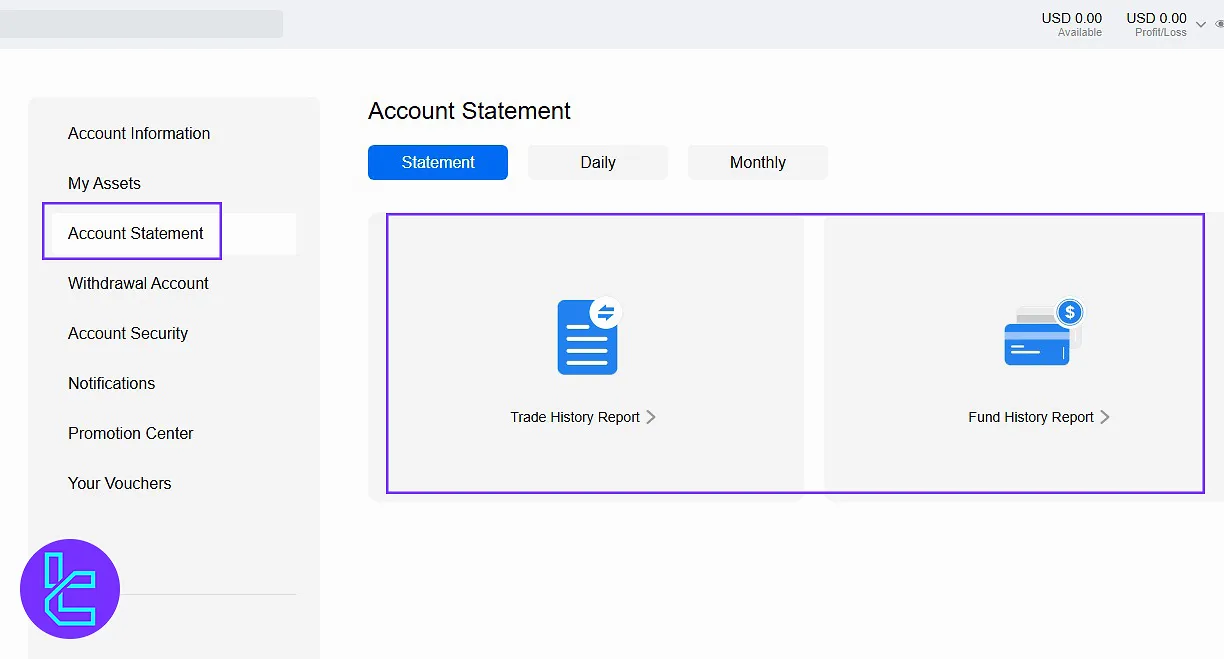Open Your Vouchers
1224x659 pixels.
click(119, 483)
